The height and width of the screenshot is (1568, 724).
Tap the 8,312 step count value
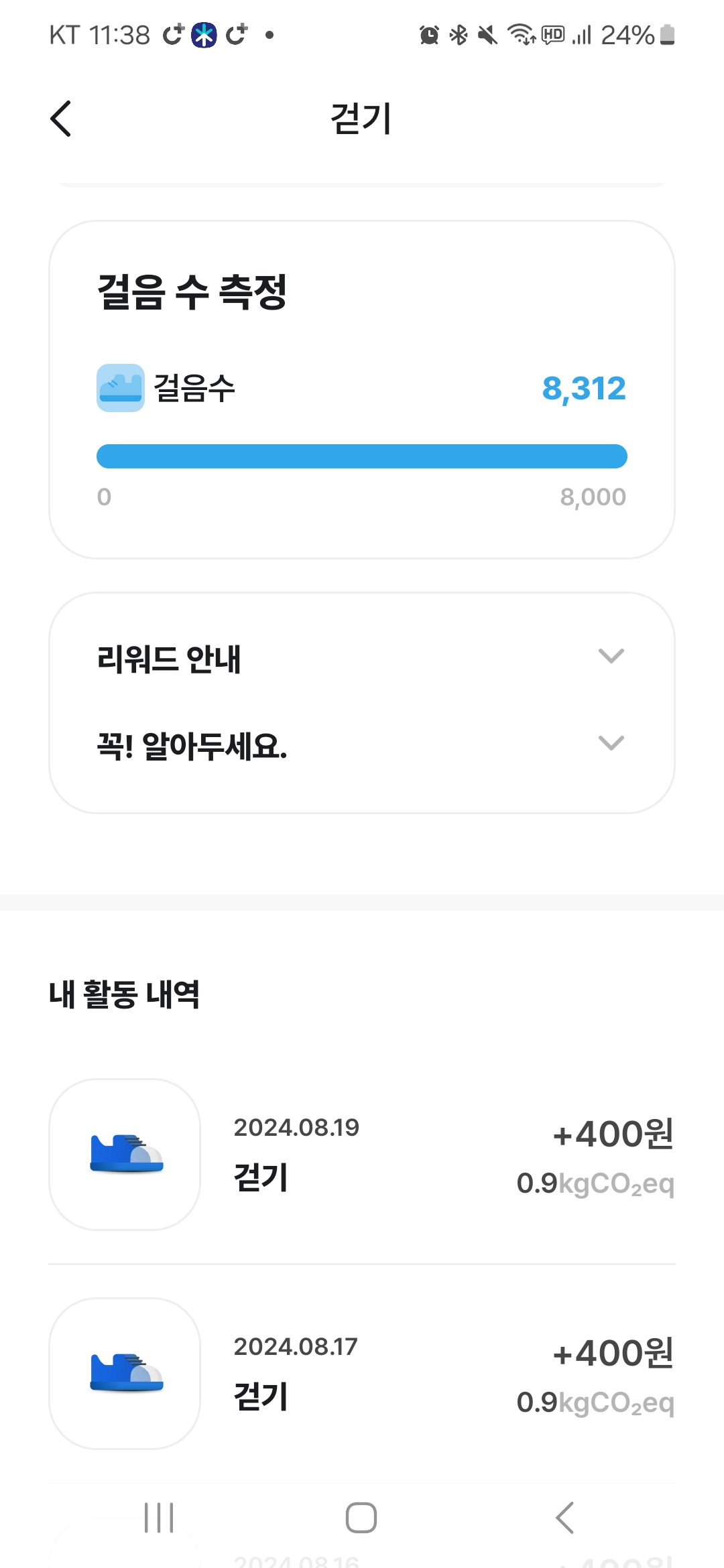[584, 389]
